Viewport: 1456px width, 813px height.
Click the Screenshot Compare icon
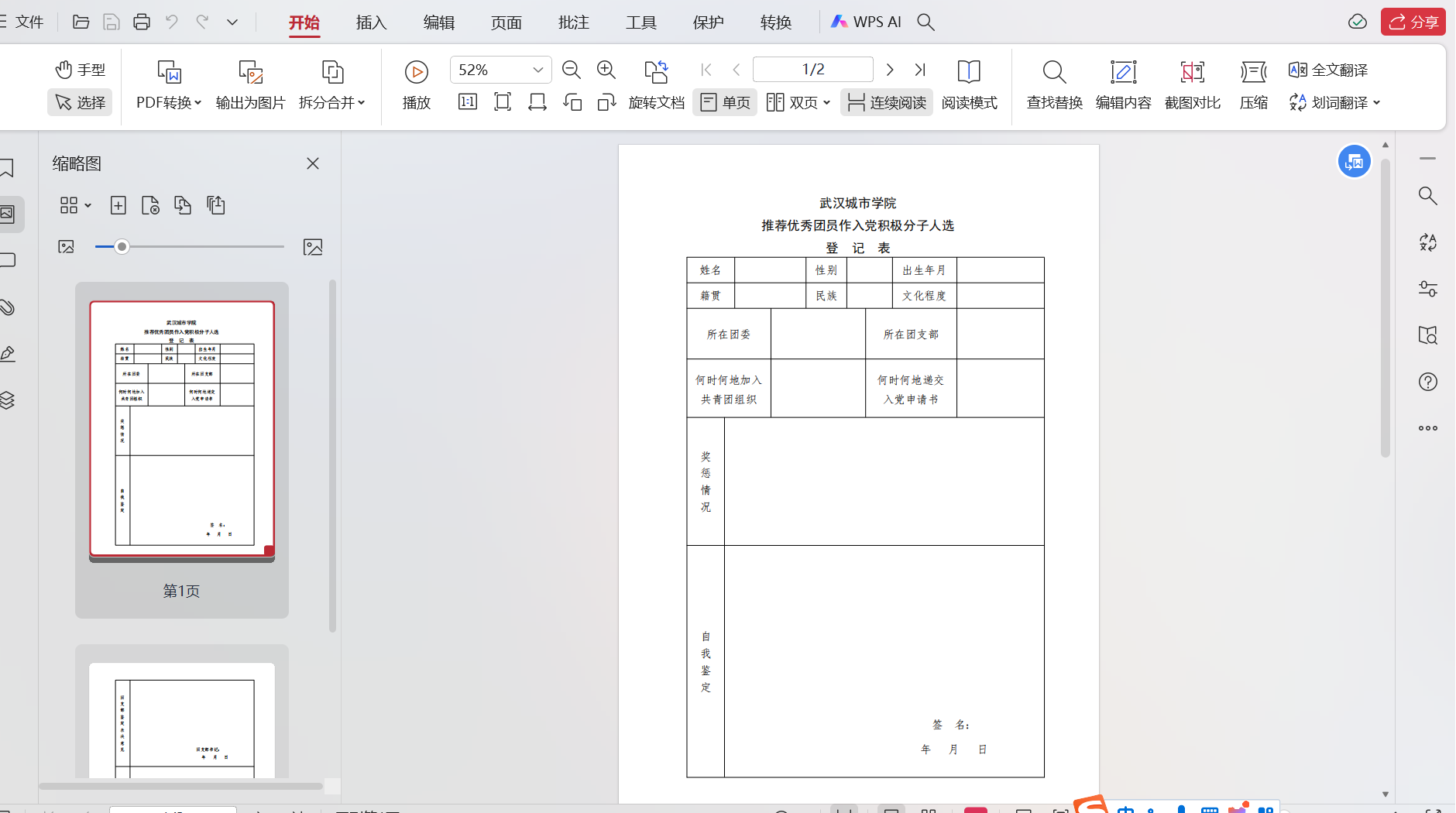click(x=1192, y=73)
